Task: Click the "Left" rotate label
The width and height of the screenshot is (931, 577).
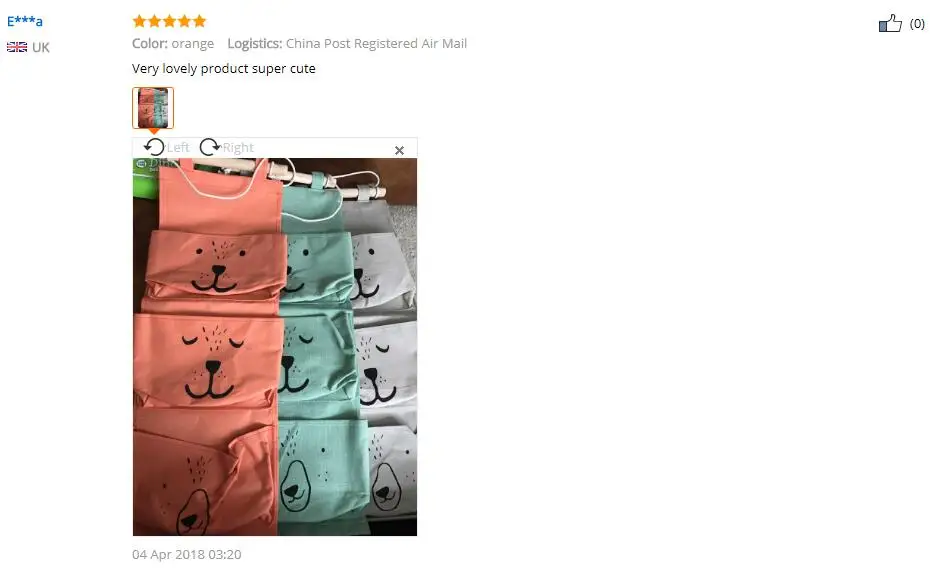Action: [178, 147]
